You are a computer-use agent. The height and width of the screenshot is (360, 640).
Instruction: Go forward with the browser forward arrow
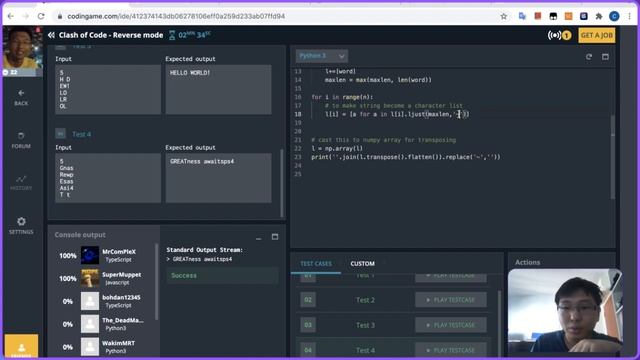click(26, 16)
